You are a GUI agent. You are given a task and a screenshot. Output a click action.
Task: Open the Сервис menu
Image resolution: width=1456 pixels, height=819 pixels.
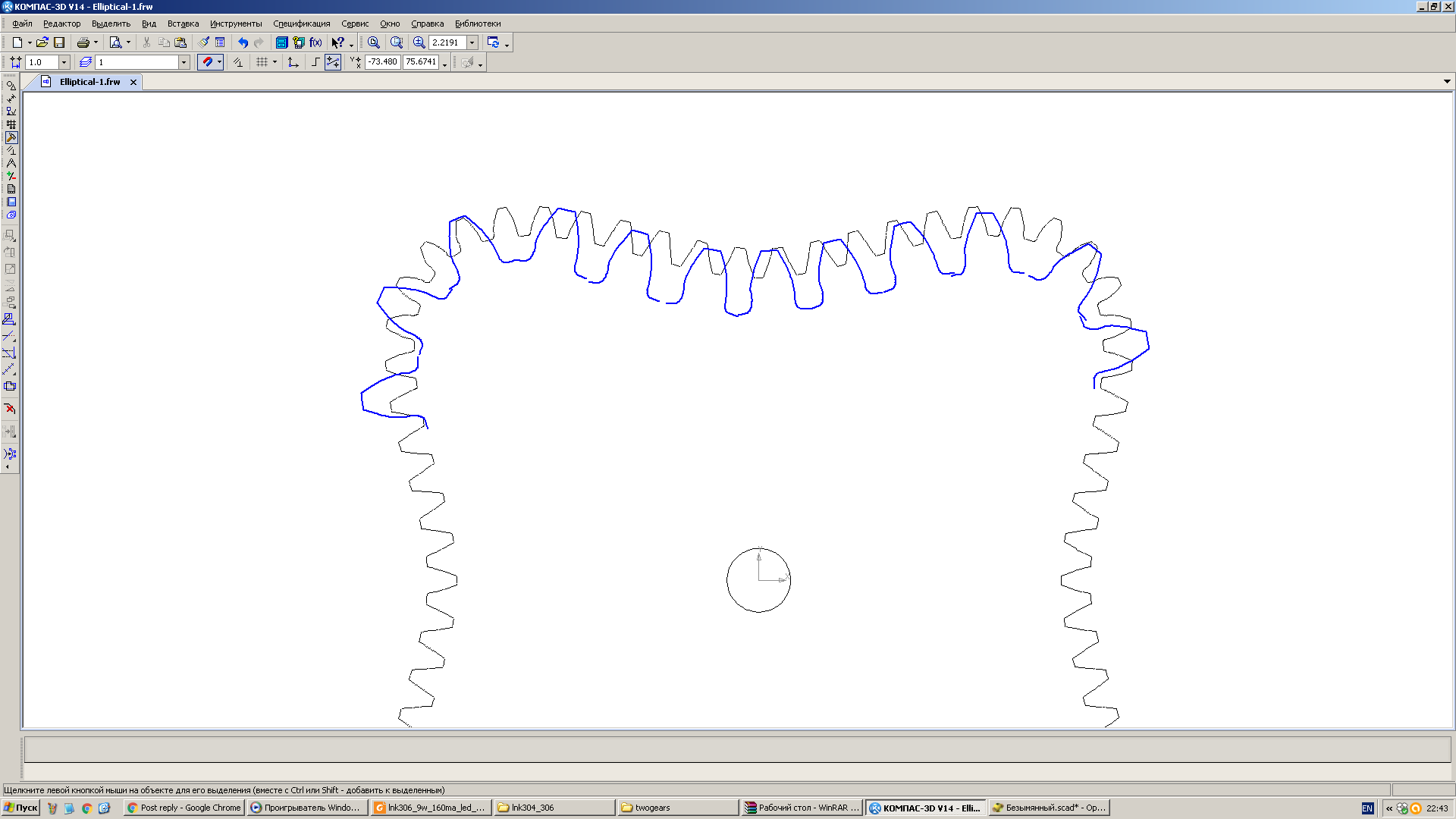click(x=354, y=24)
